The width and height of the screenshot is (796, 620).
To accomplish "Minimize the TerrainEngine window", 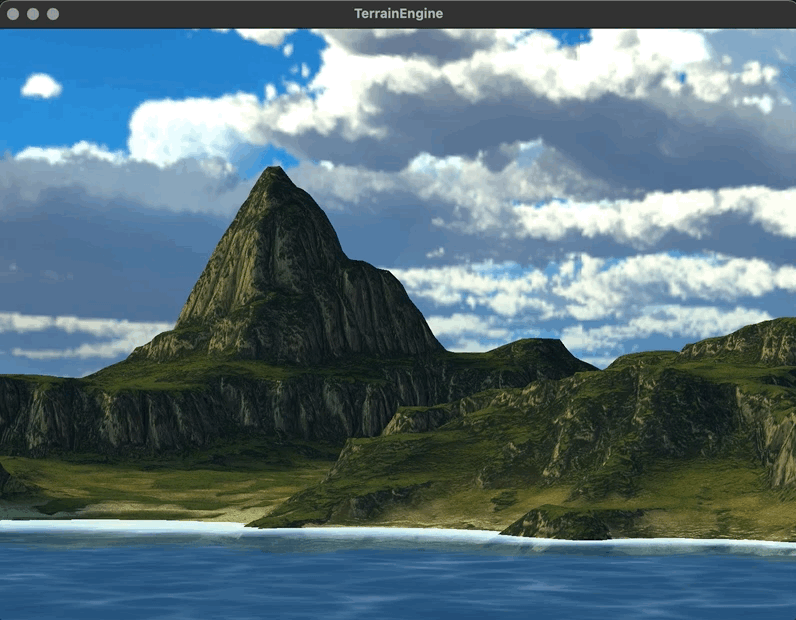I will pos(33,14).
